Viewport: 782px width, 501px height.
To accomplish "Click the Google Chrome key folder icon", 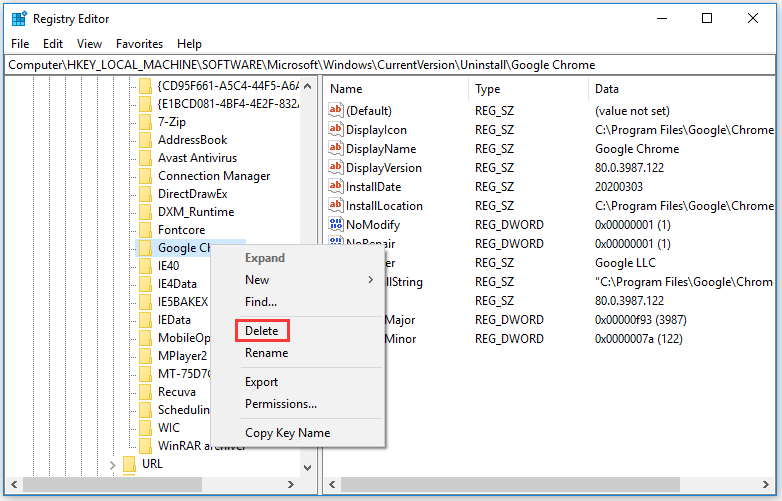I will click(145, 248).
